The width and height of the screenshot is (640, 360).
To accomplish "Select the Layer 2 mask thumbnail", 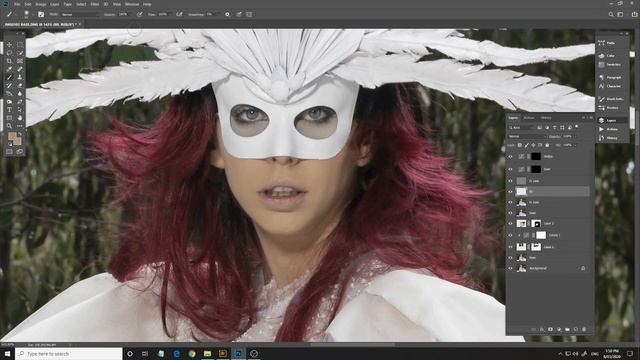I will tap(536, 223).
